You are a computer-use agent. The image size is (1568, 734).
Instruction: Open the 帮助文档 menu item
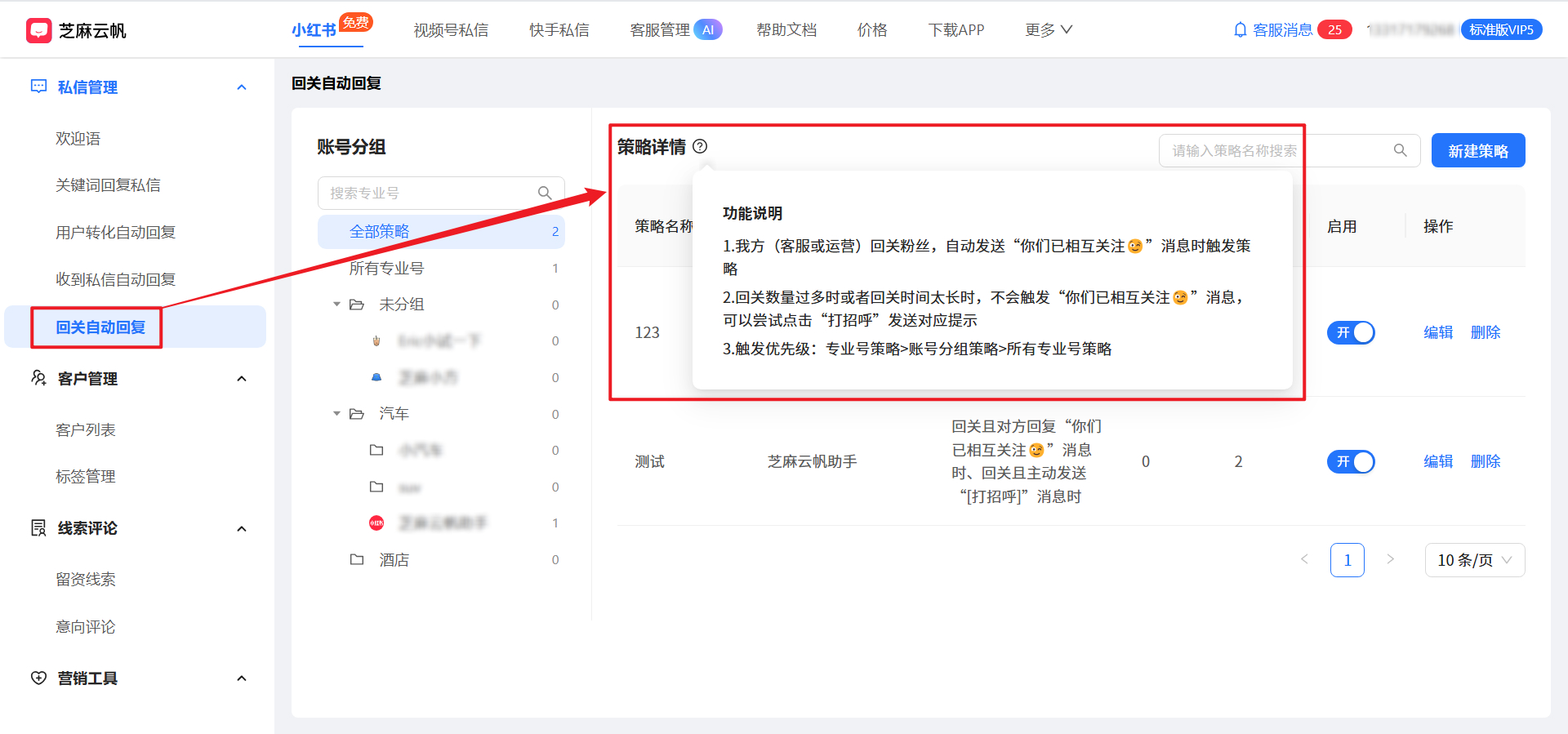click(786, 30)
